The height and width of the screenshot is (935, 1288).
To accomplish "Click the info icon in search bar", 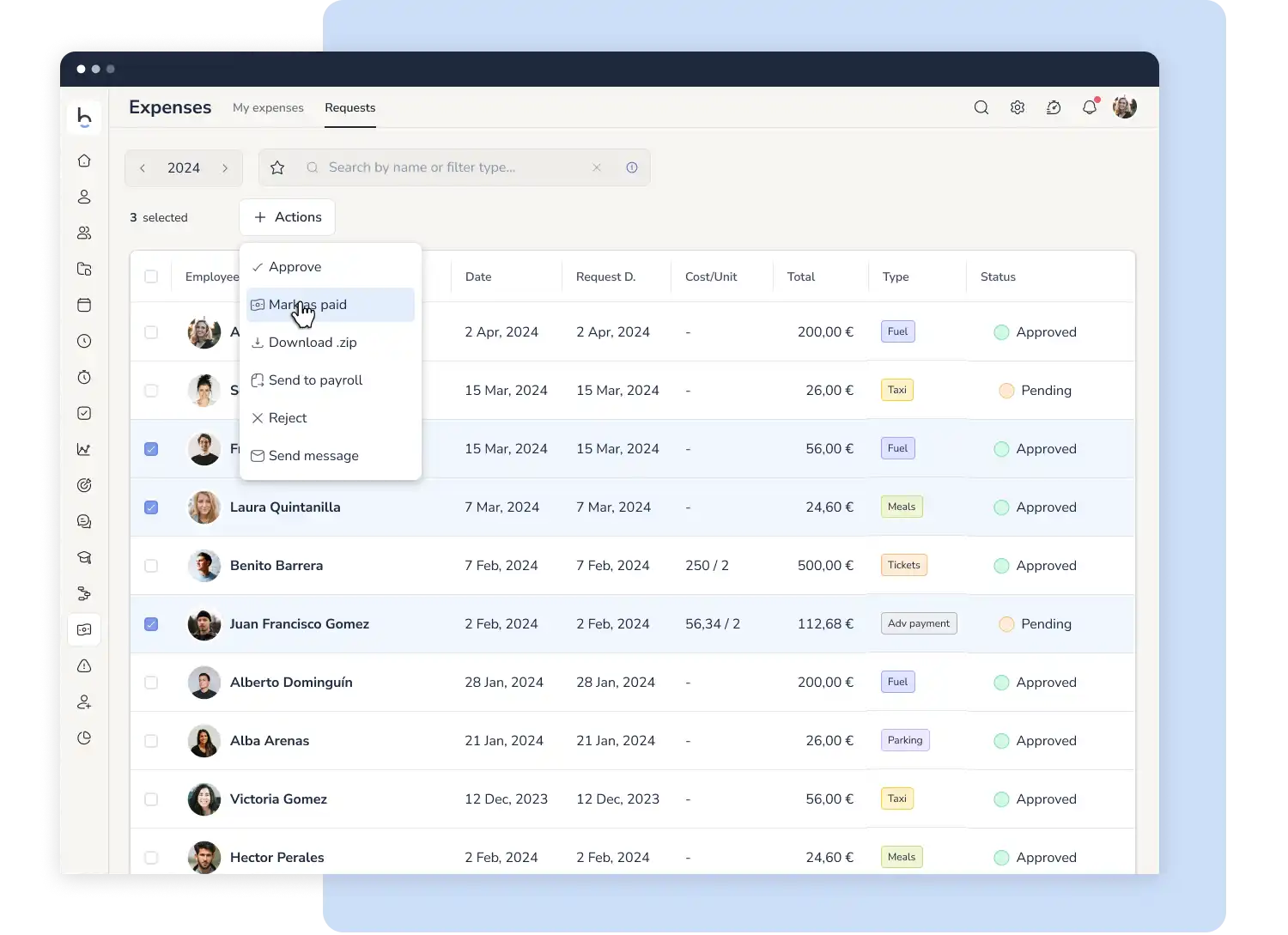I will (632, 167).
